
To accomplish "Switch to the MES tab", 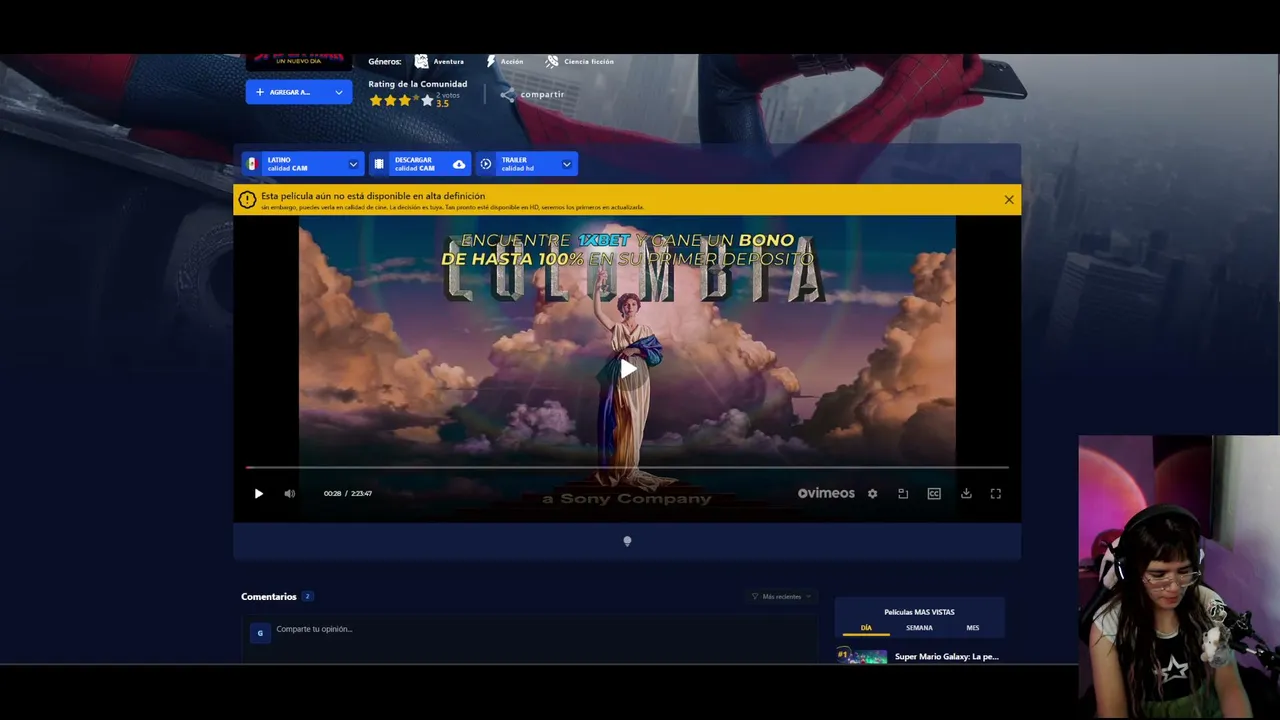I will (x=973, y=628).
